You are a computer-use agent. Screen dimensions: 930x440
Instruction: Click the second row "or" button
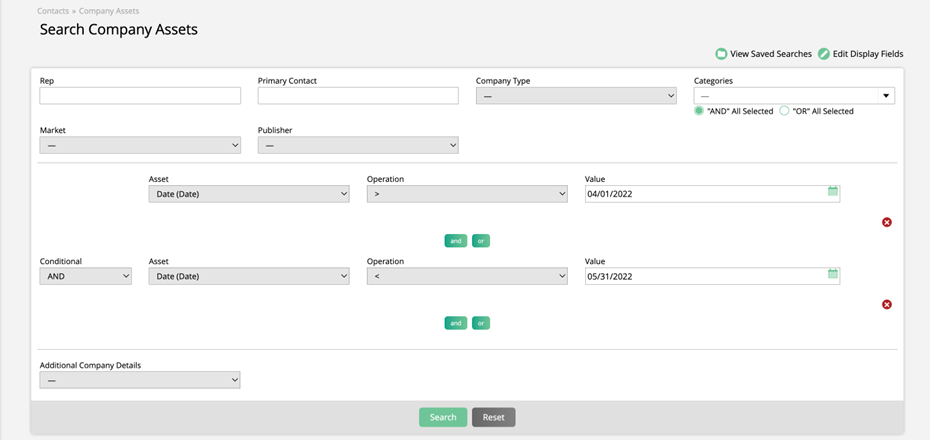click(481, 323)
